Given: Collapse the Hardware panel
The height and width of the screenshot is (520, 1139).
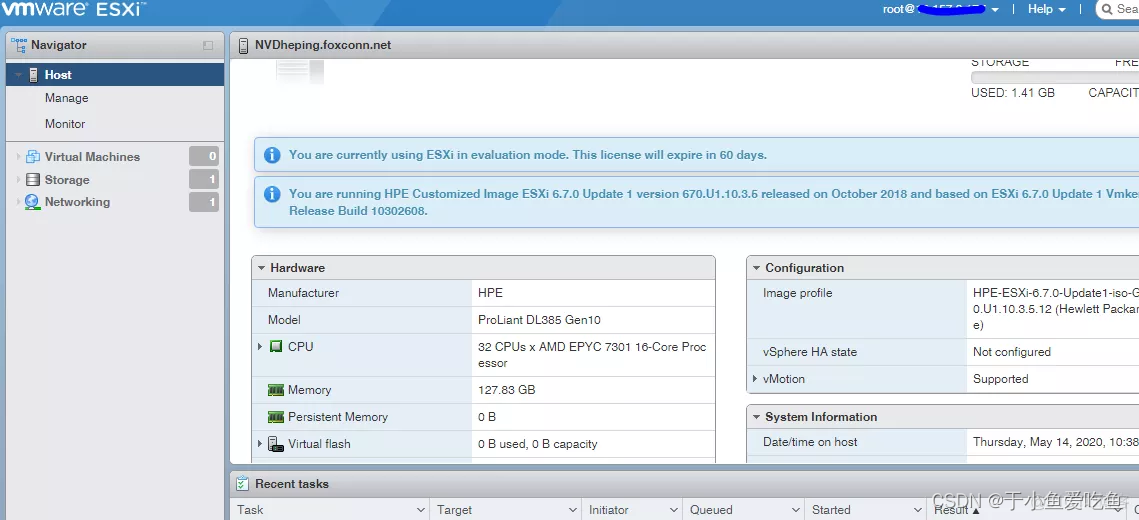Looking at the screenshot, I should [261, 268].
